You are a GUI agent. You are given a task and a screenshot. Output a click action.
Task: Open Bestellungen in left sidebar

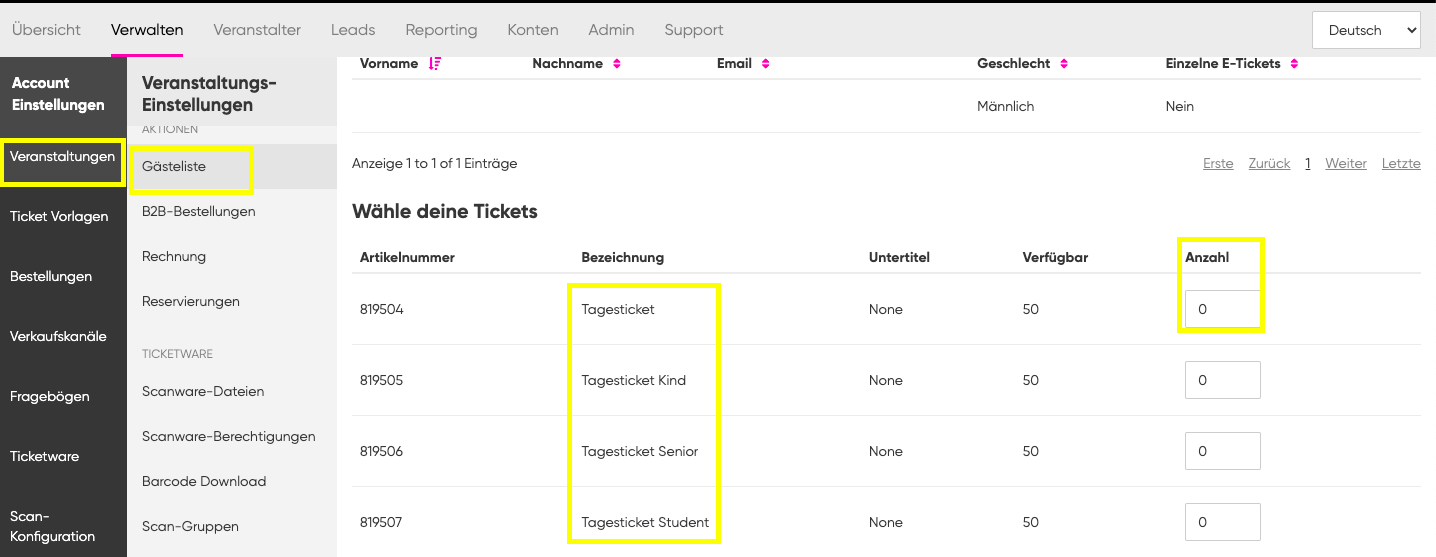click(x=51, y=276)
